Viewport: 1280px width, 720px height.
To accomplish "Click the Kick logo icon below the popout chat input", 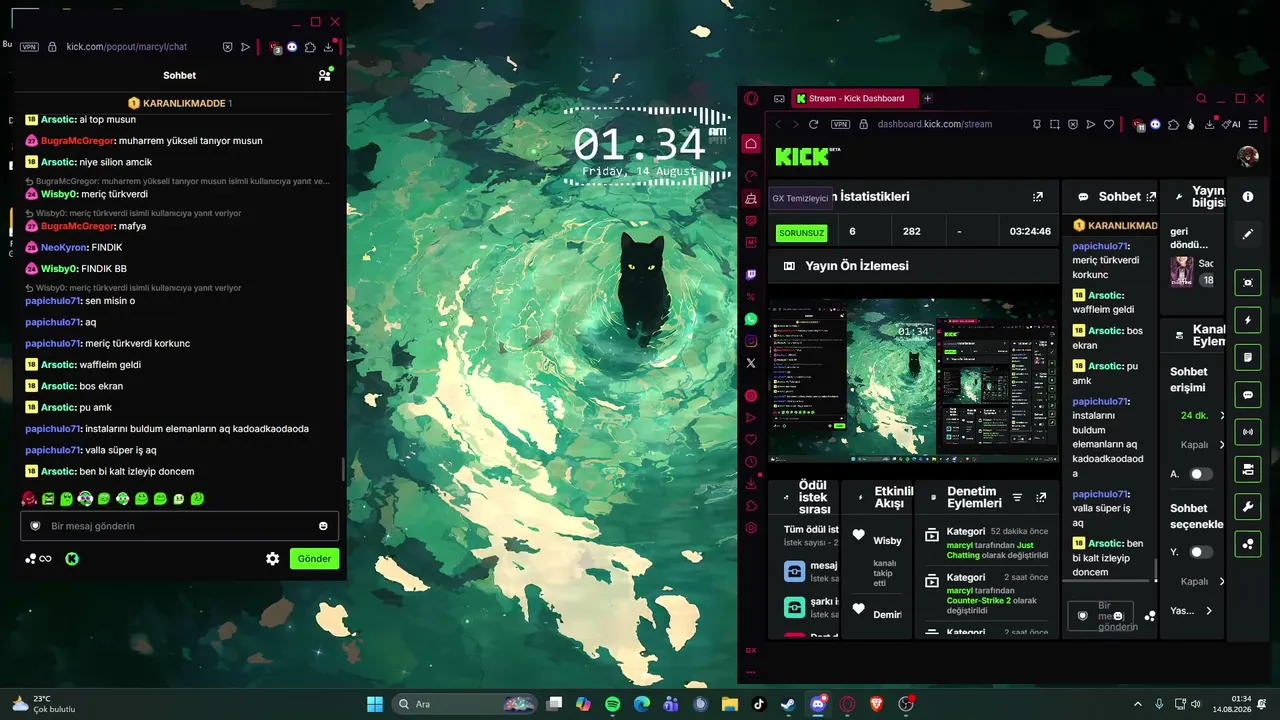I will (72, 559).
